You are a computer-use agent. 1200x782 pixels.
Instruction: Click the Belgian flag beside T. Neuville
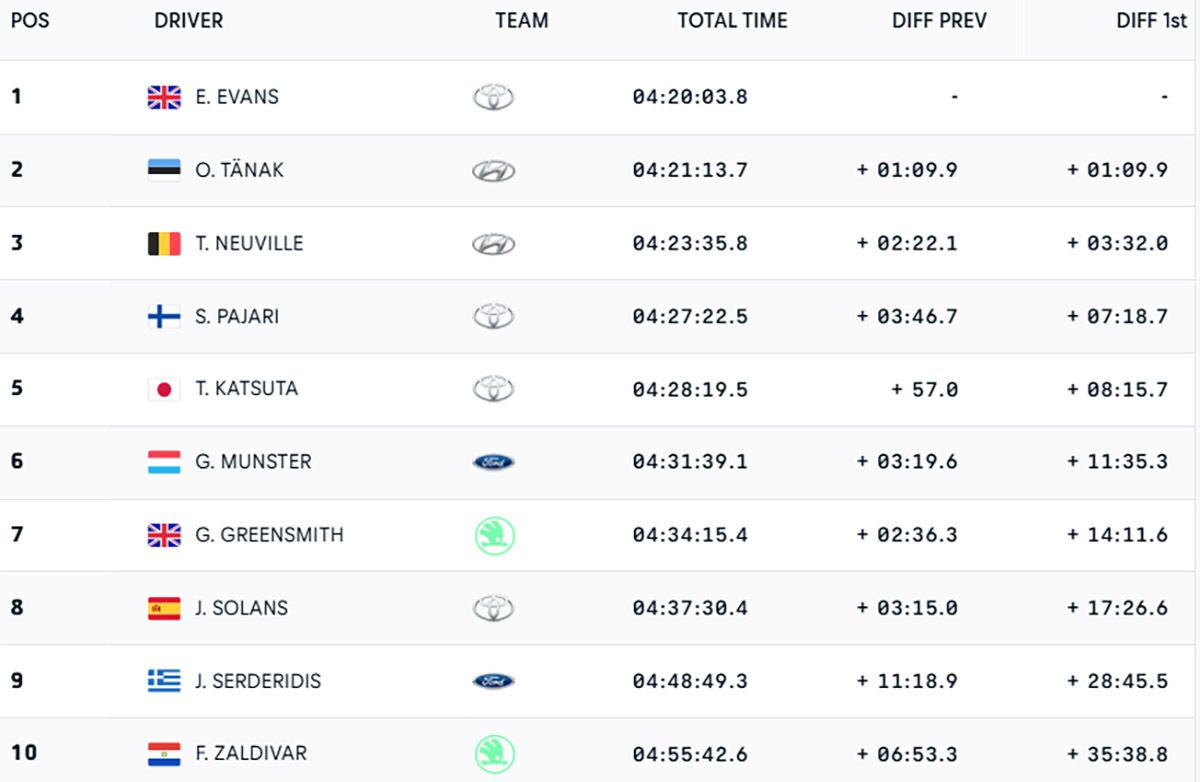click(164, 243)
